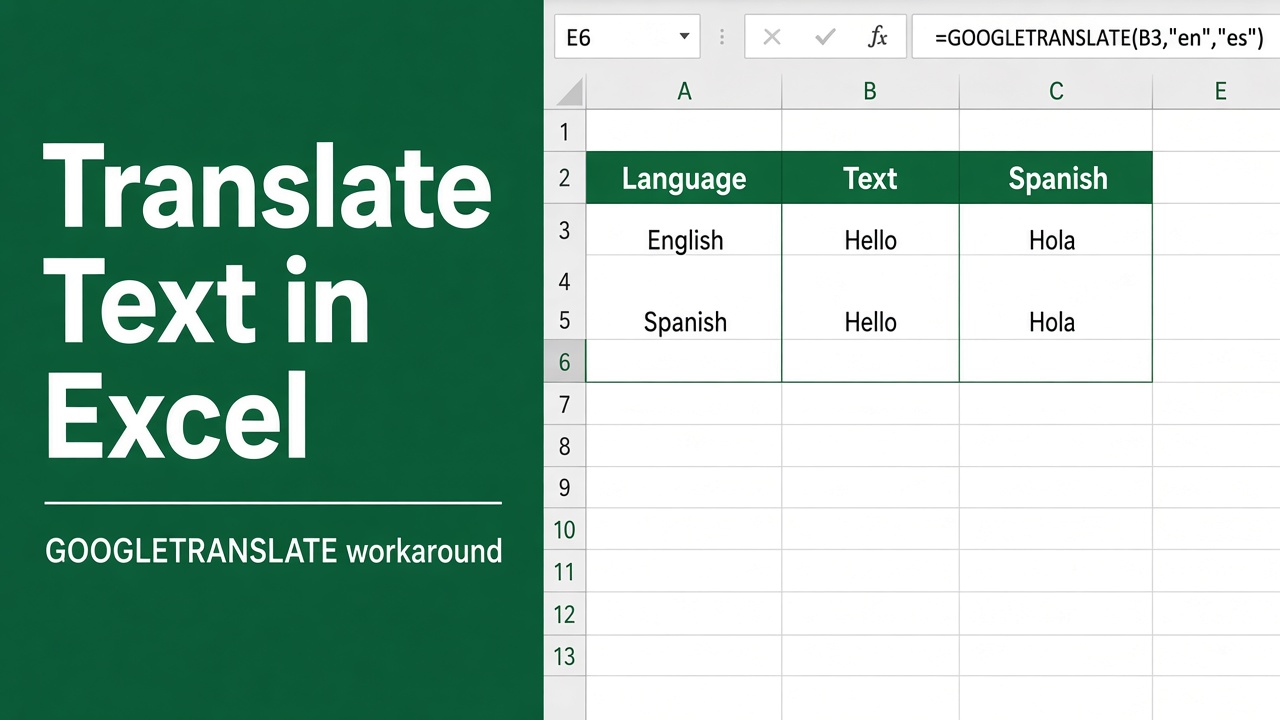Select column E header
This screenshot has height=720, width=1280.
(1219, 92)
